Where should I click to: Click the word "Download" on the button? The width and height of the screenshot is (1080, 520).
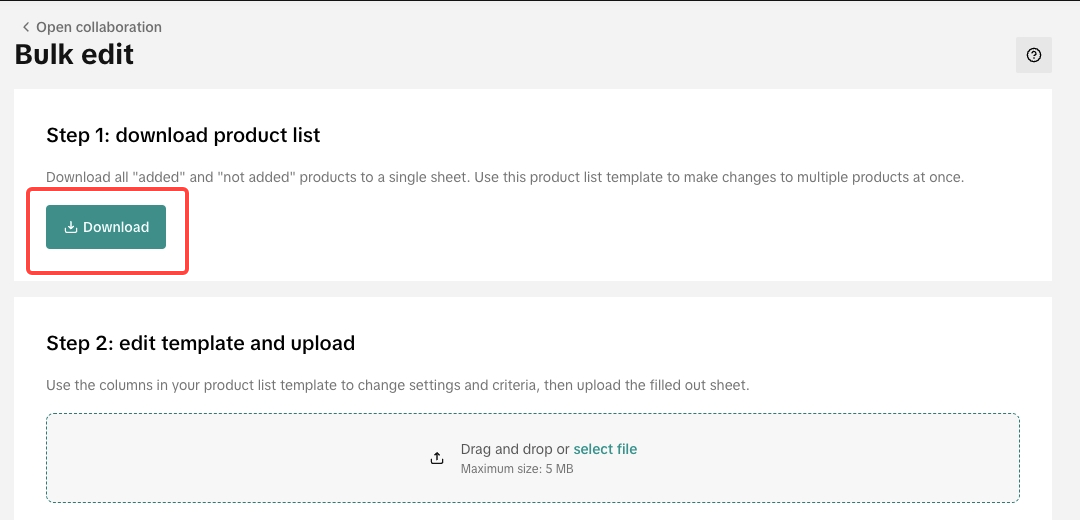coord(116,227)
